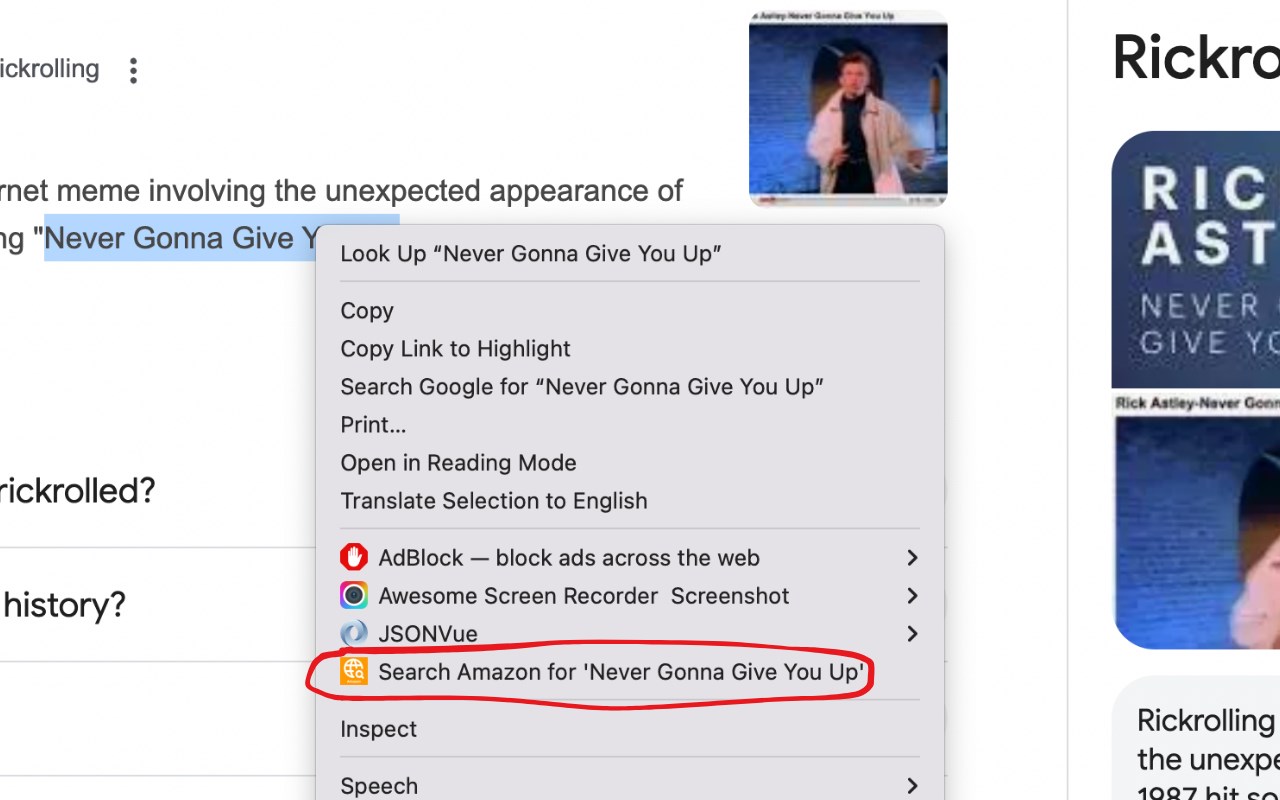This screenshot has width=1280, height=800.
Task: Select Look Up "Never Gonna Give You Up"
Action: [x=530, y=254]
